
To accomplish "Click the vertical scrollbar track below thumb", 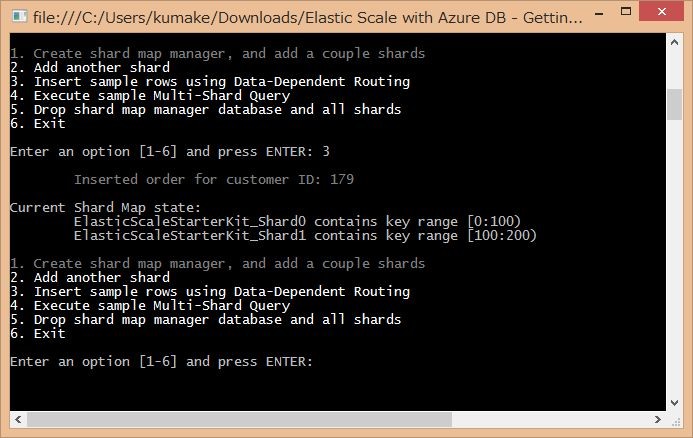I will [674, 256].
